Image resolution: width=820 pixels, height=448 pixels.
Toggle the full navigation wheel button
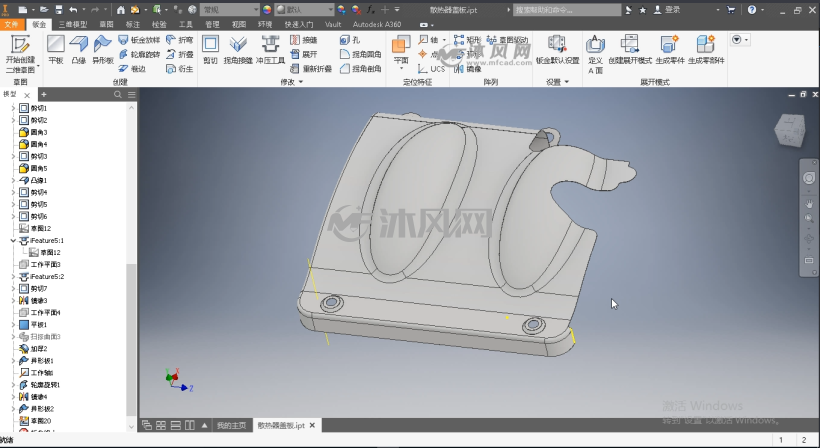click(809, 178)
